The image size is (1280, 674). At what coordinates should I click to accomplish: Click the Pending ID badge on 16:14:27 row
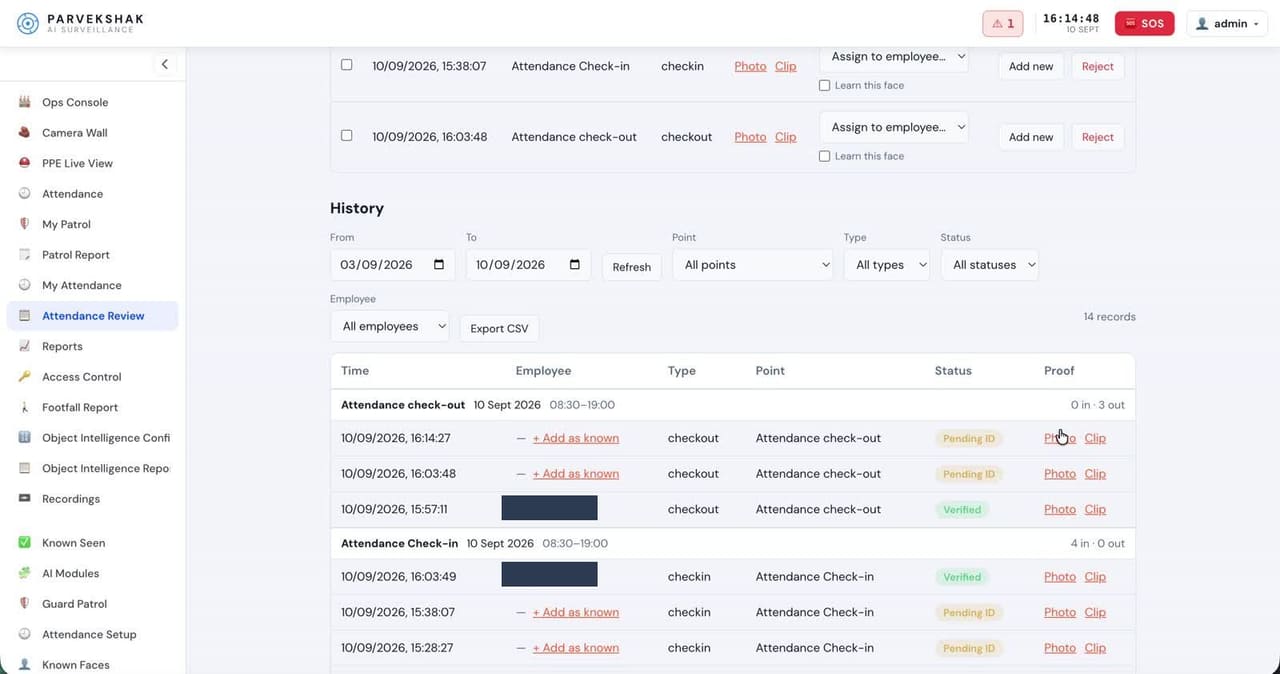click(969, 438)
